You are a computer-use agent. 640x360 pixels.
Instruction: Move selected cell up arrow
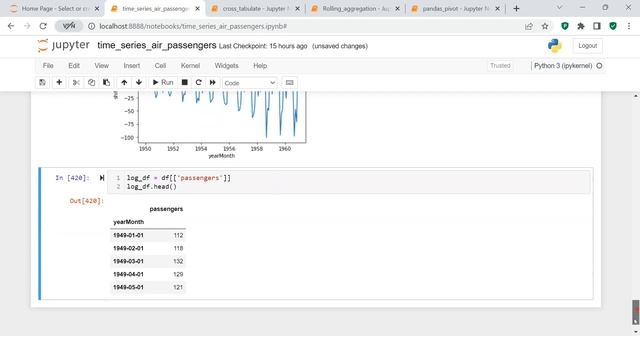pyautogui.click(x=124, y=82)
